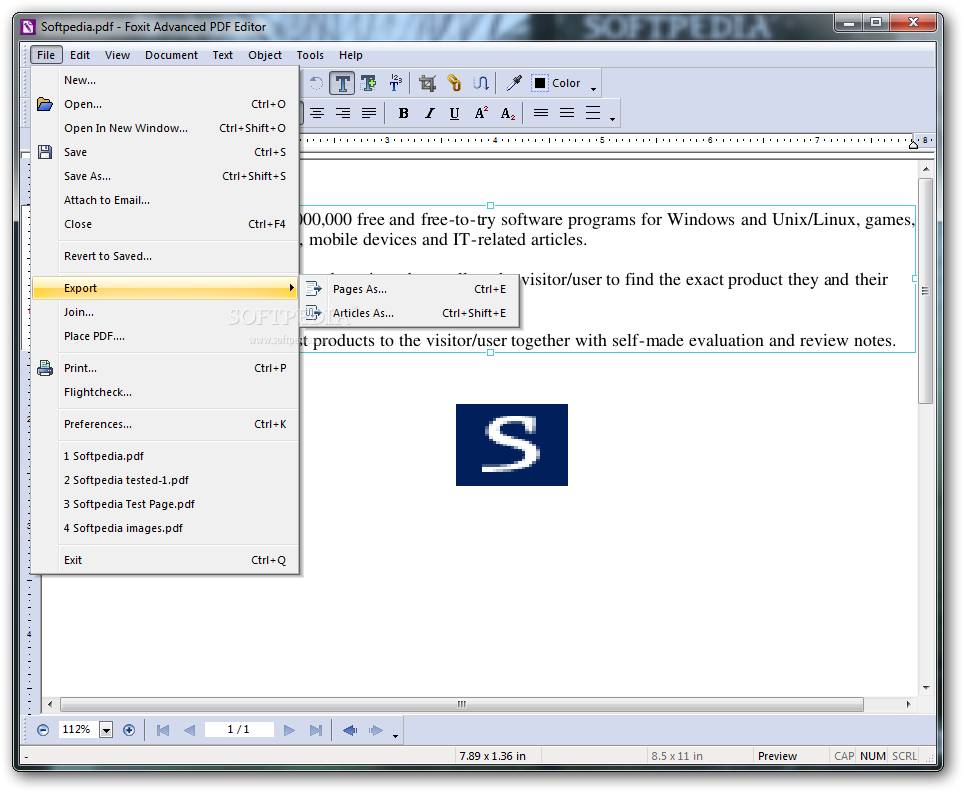Screen dimensions: 964x792
Task: Choose Exit from File menu
Action: point(164,560)
